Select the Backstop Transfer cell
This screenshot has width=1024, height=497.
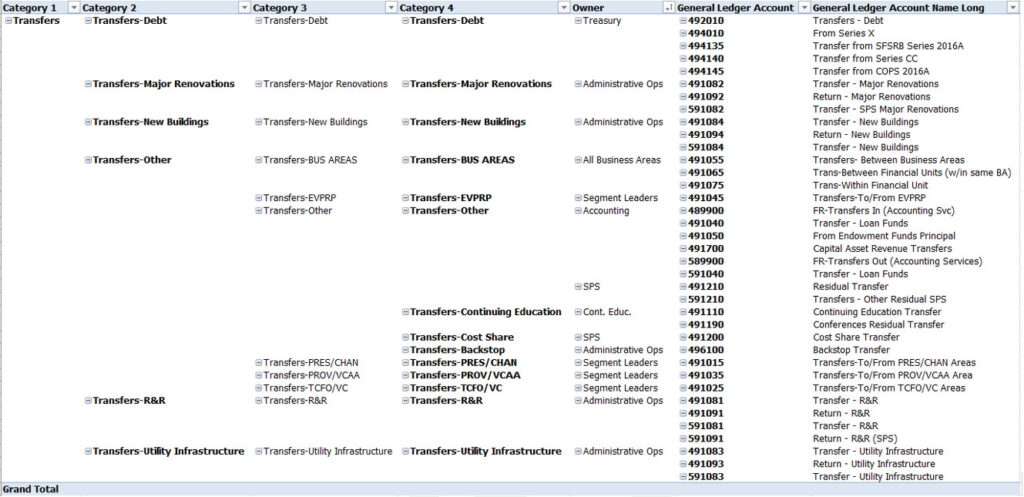(850, 351)
